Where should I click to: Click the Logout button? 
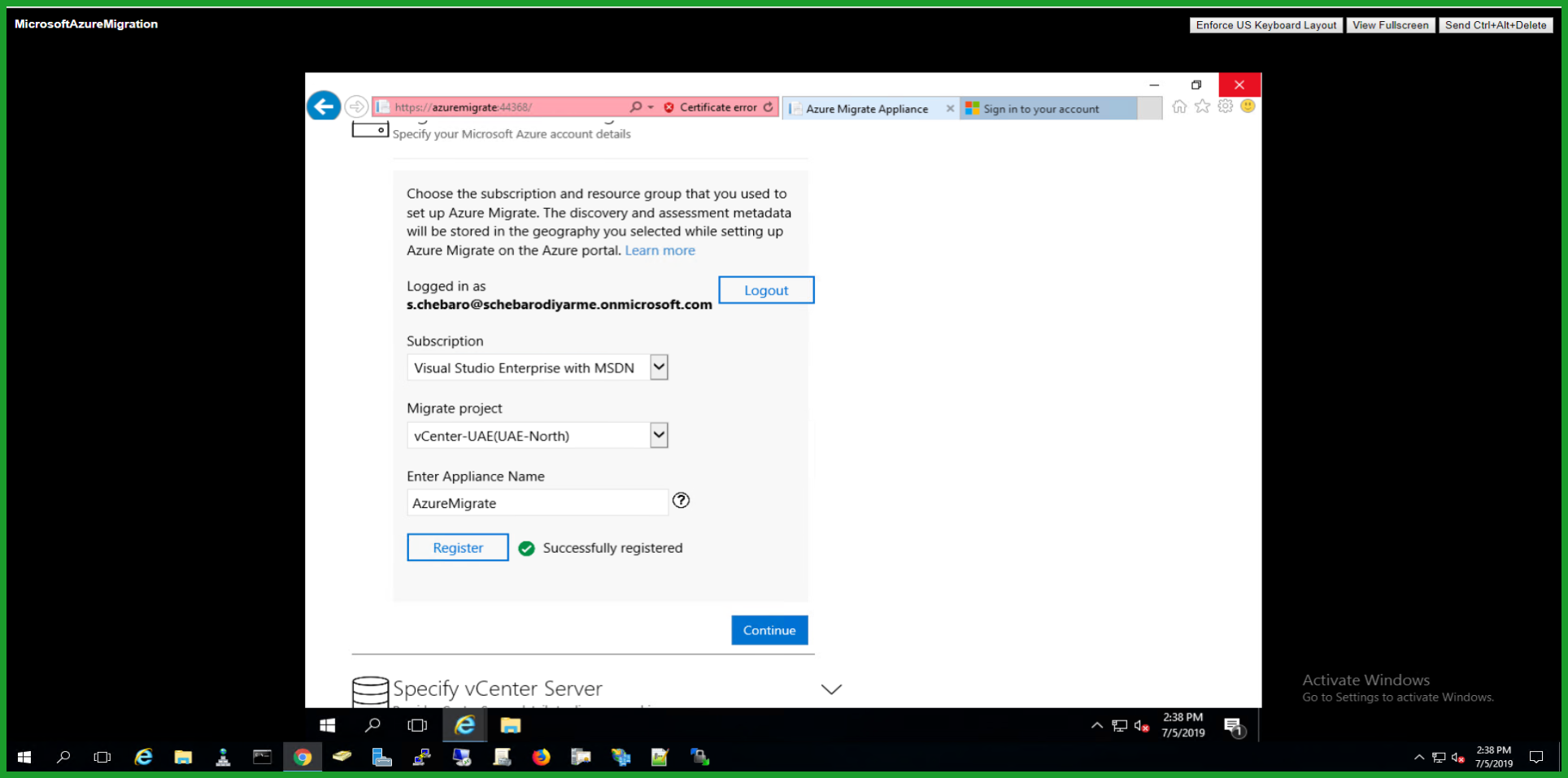(766, 290)
